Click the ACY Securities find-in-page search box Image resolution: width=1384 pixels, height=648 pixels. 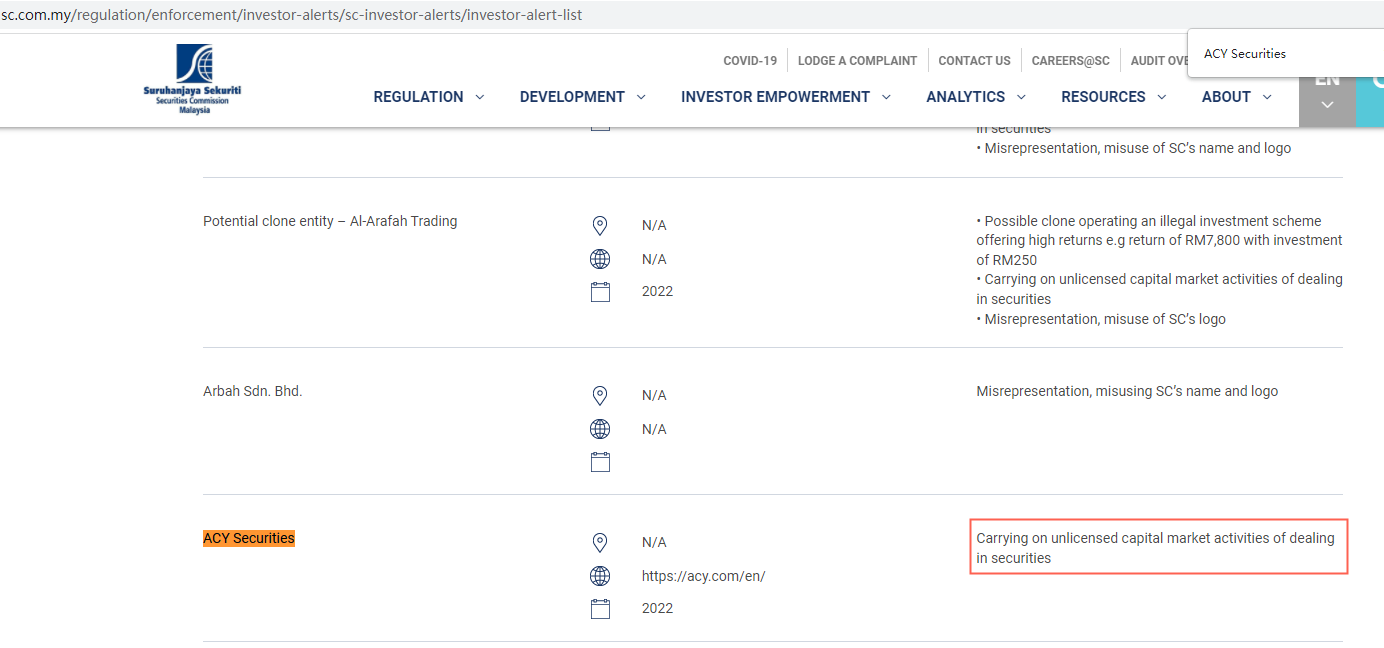click(1285, 54)
